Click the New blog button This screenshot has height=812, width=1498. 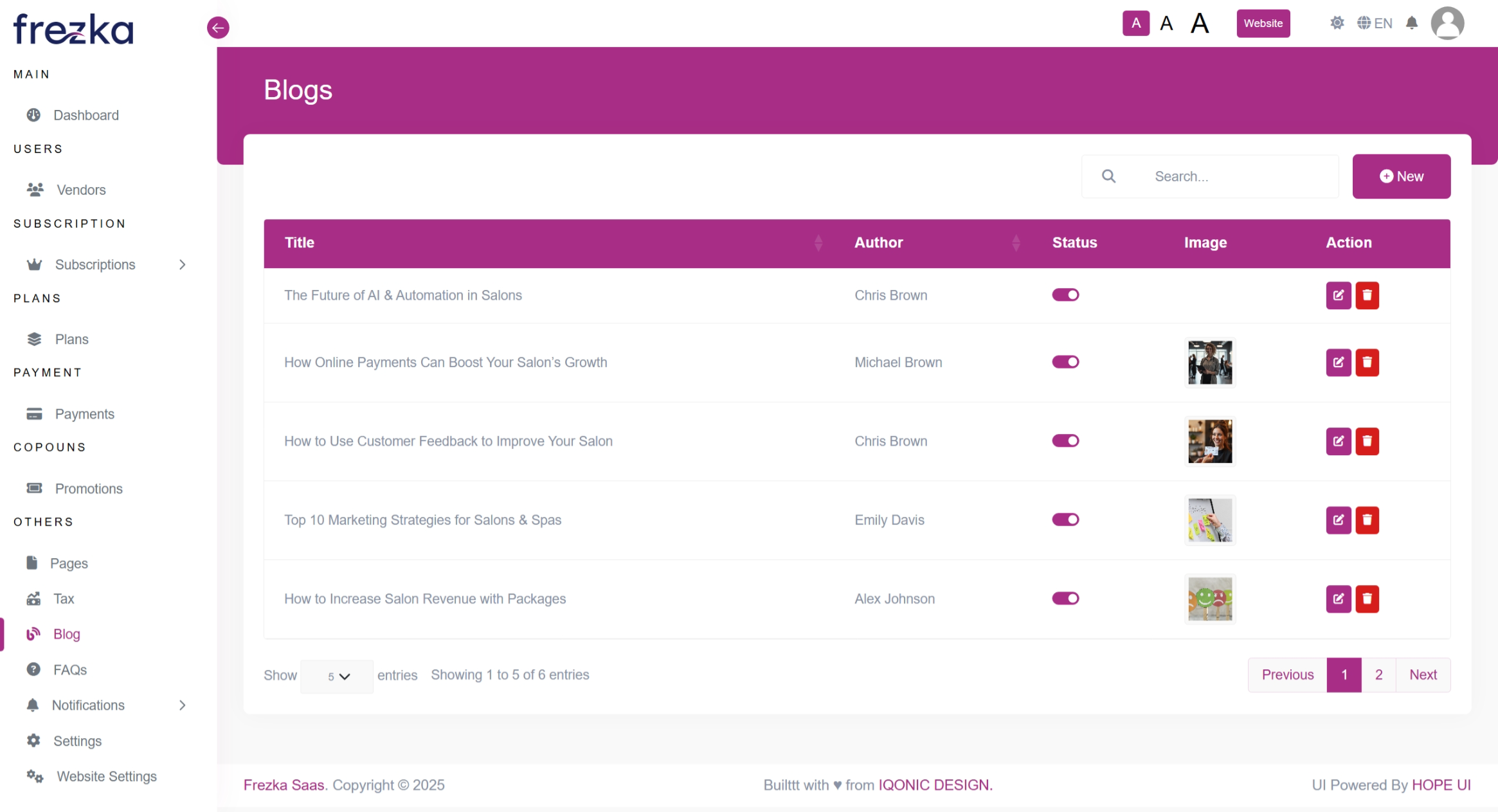point(1401,177)
